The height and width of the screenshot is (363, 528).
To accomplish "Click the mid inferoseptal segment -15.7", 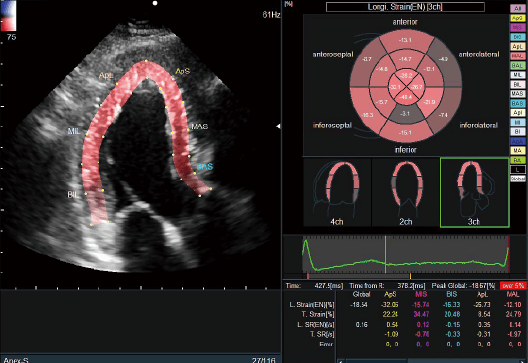I will (382, 102).
